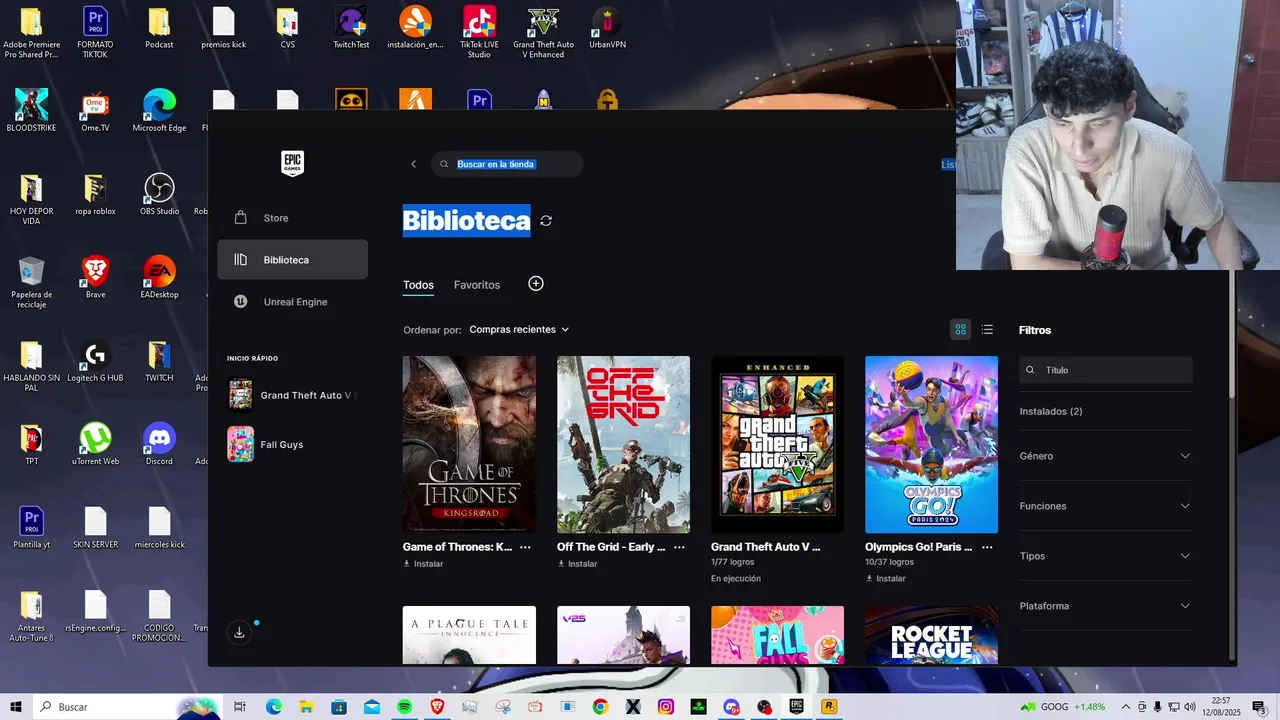This screenshot has width=1280, height=720.
Task: Expand the Género filter
Action: [1105, 456]
